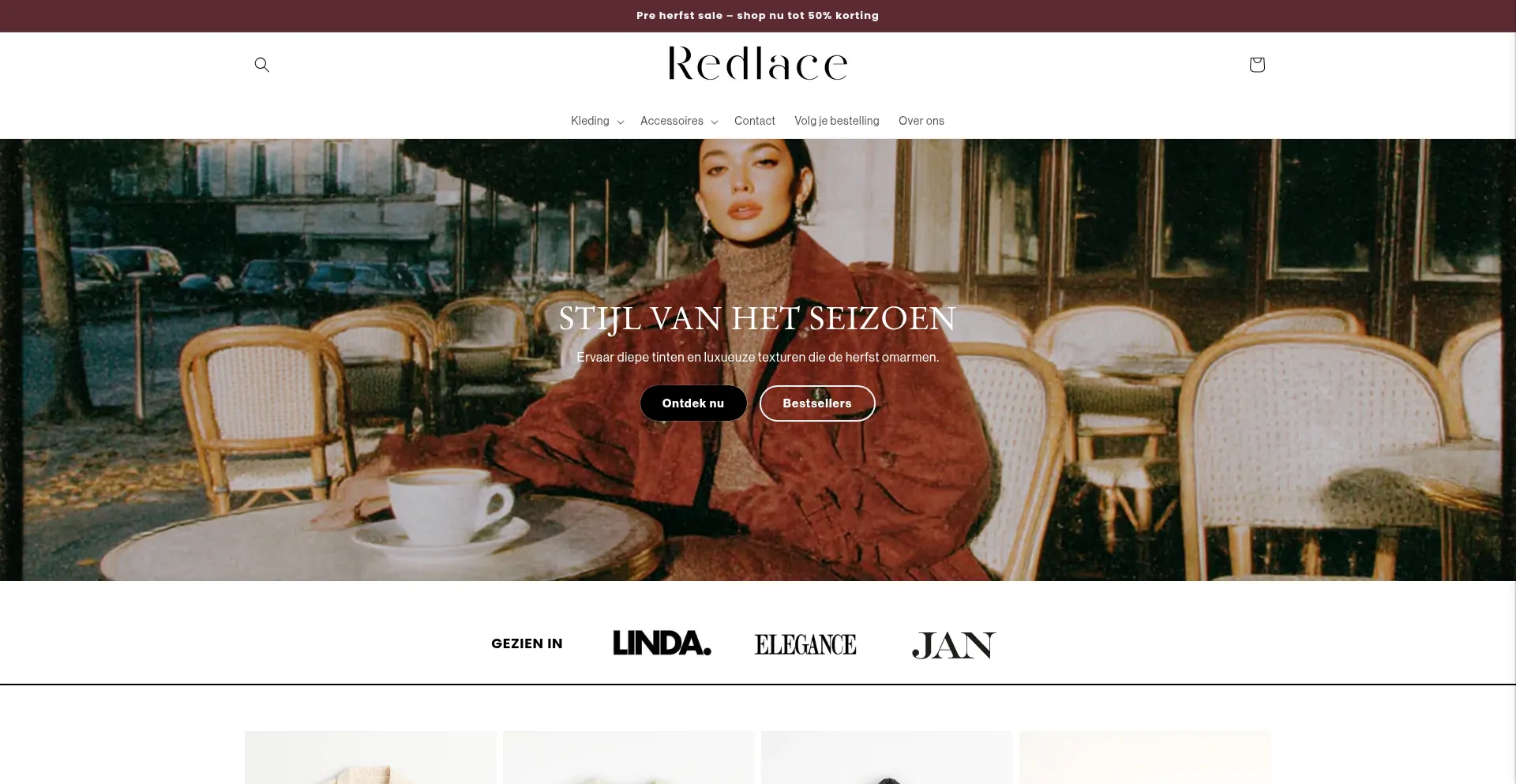Viewport: 1516px width, 784px height.
Task: Click the JAN magazine logo
Action: coord(954,645)
